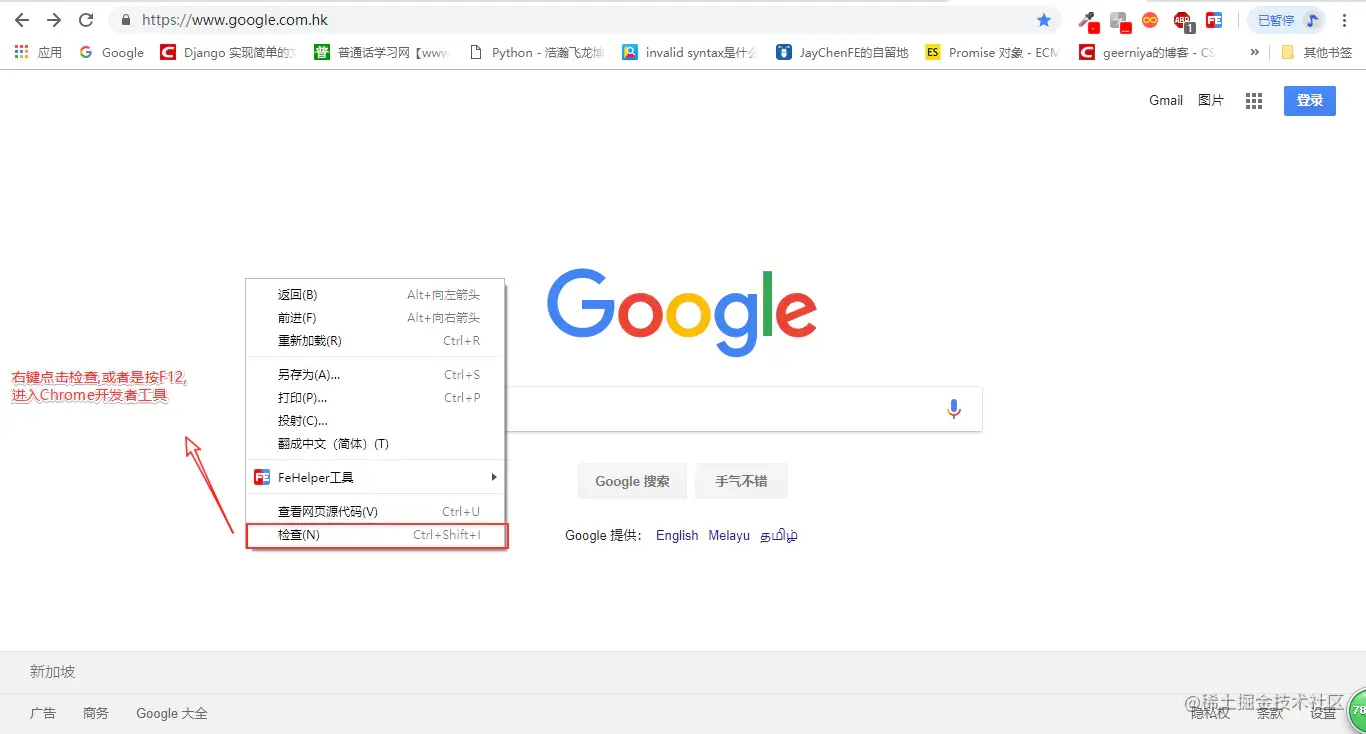Open the Google bookmark

(x=112, y=52)
